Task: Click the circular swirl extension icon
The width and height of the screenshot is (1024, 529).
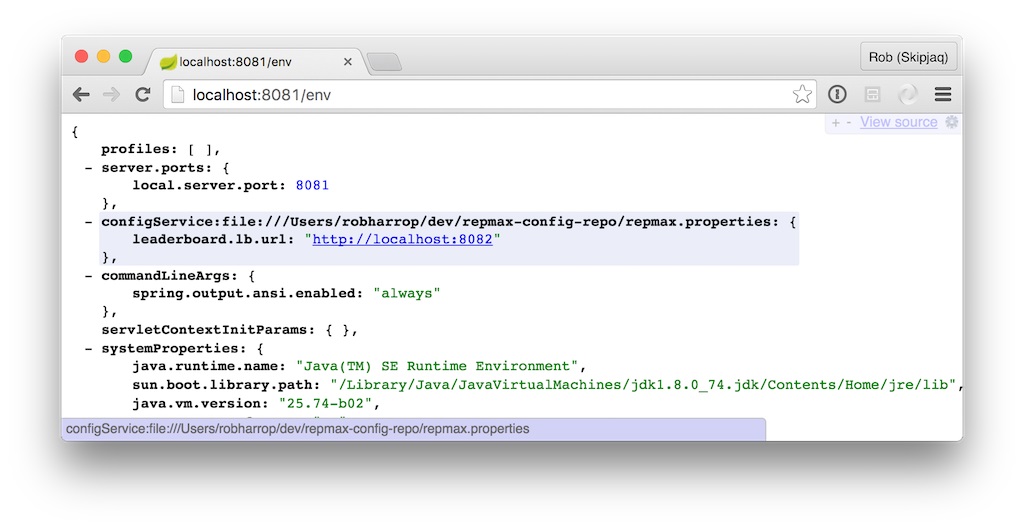Action: (x=908, y=95)
